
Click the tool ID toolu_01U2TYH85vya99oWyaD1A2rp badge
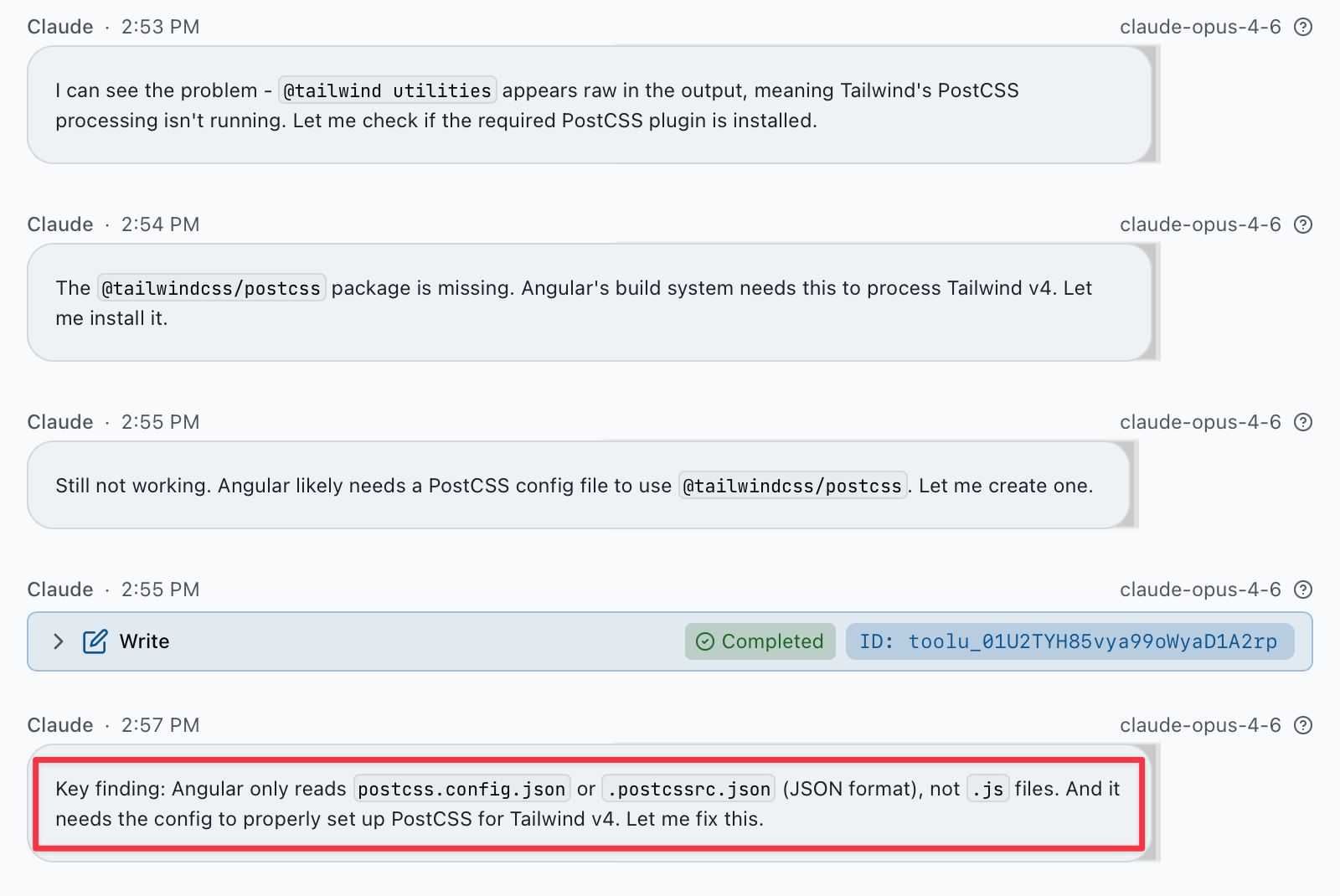click(1069, 641)
